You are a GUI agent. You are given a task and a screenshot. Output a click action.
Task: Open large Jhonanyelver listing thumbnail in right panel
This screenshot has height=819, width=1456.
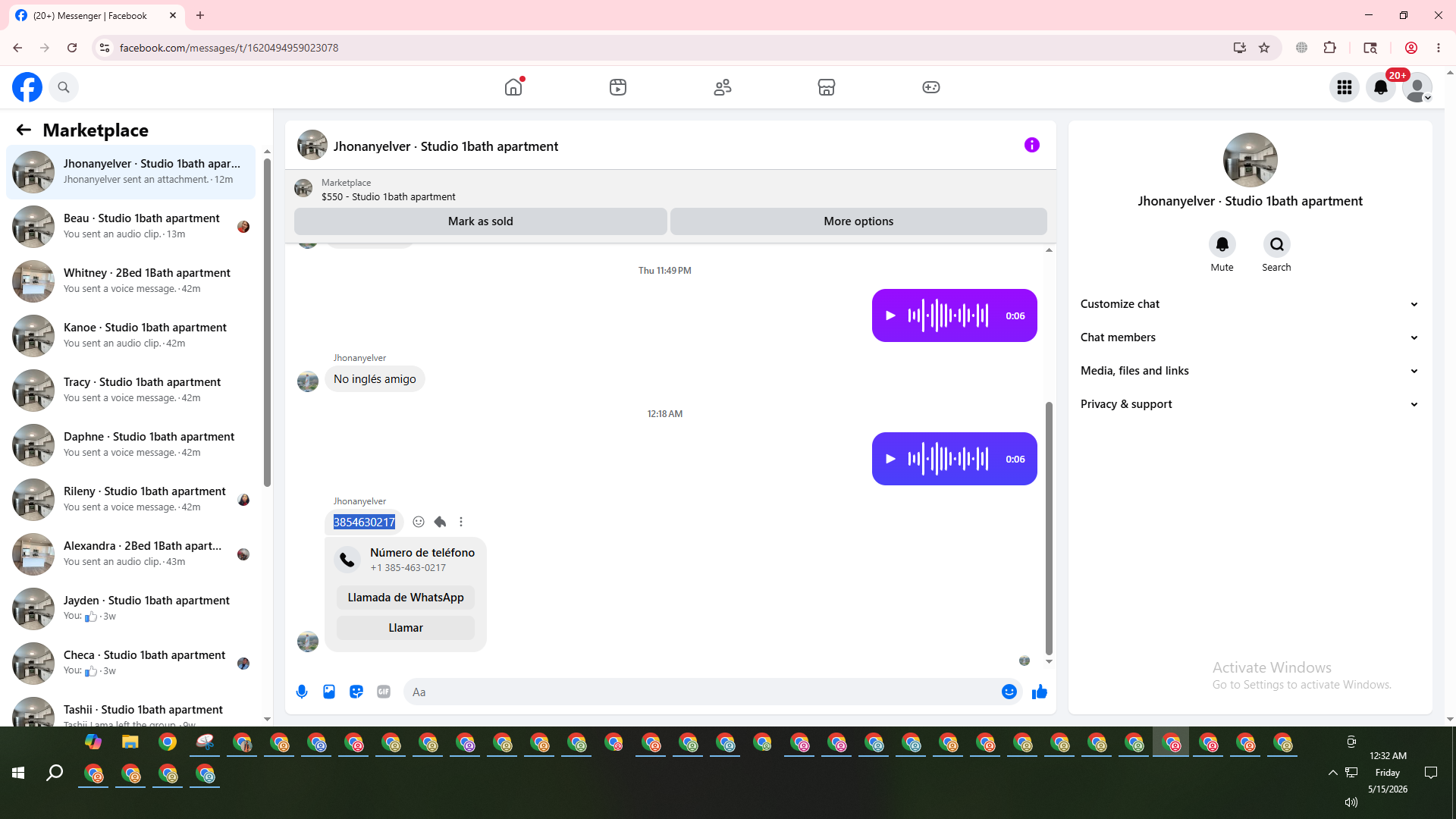click(x=1250, y=160)
